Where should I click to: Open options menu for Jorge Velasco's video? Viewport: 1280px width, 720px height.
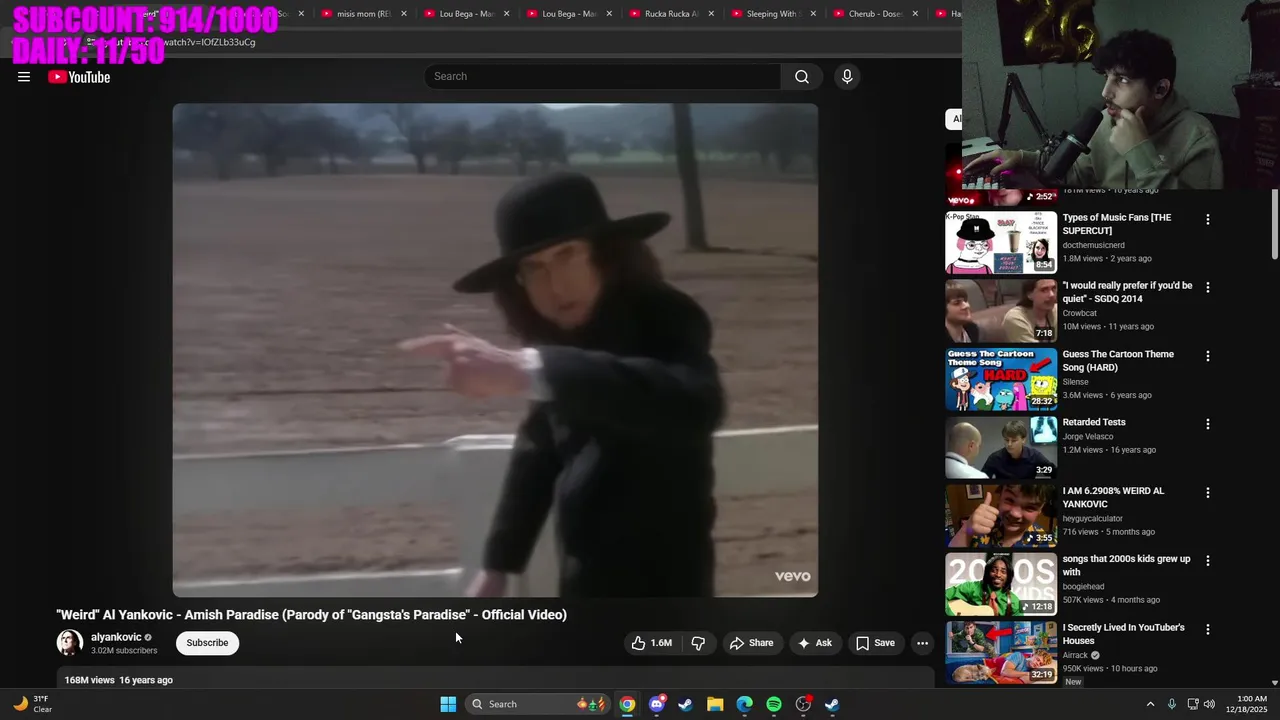[1207, 424]
